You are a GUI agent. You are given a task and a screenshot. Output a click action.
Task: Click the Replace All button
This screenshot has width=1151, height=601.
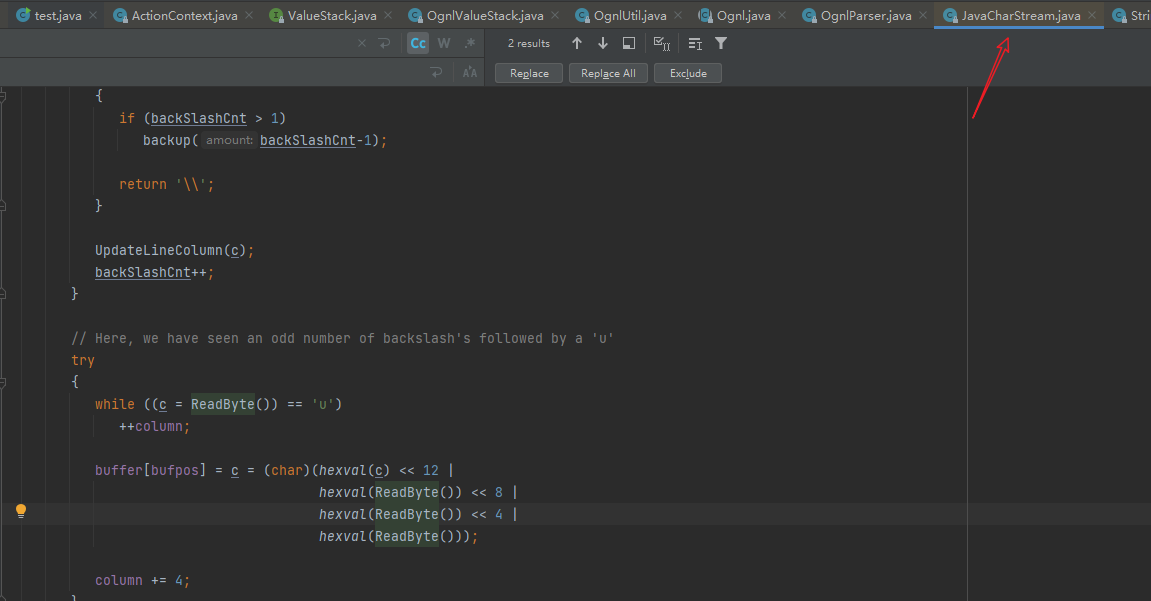[x=608, y=73]
